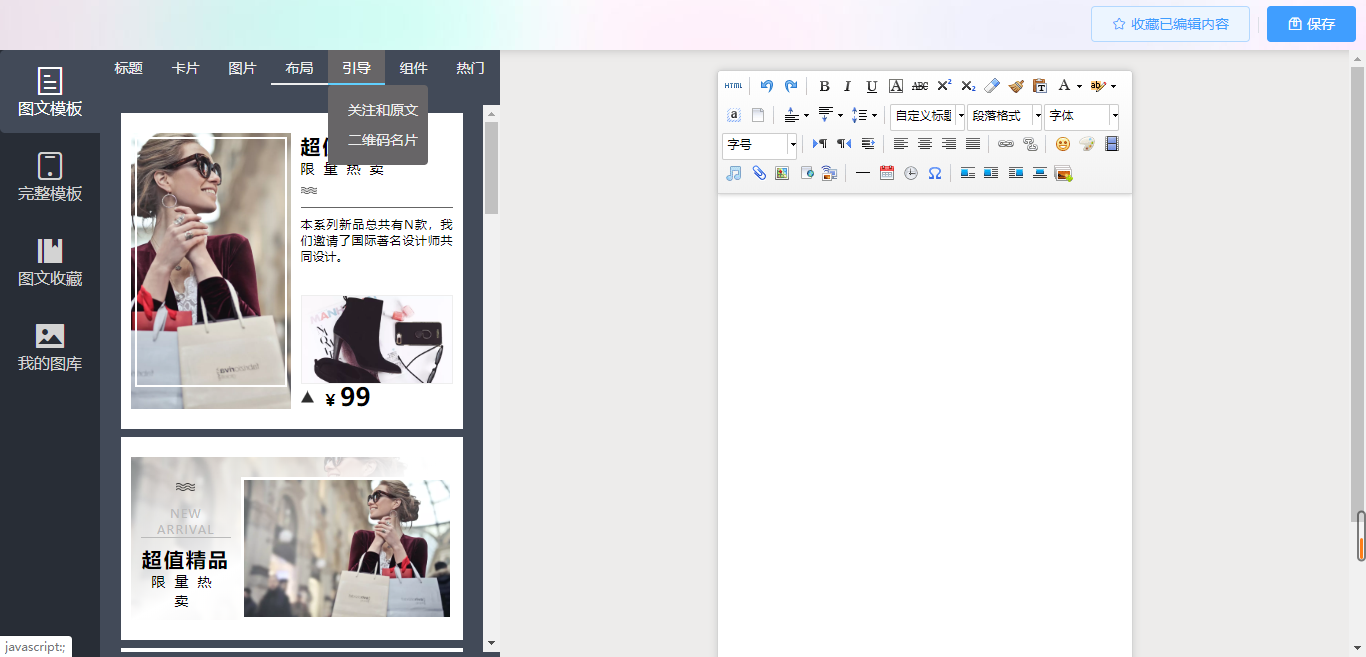This screenshot has height=657, width=1366.
Task: Click the 保存 save button
Action: (1311, 24)
